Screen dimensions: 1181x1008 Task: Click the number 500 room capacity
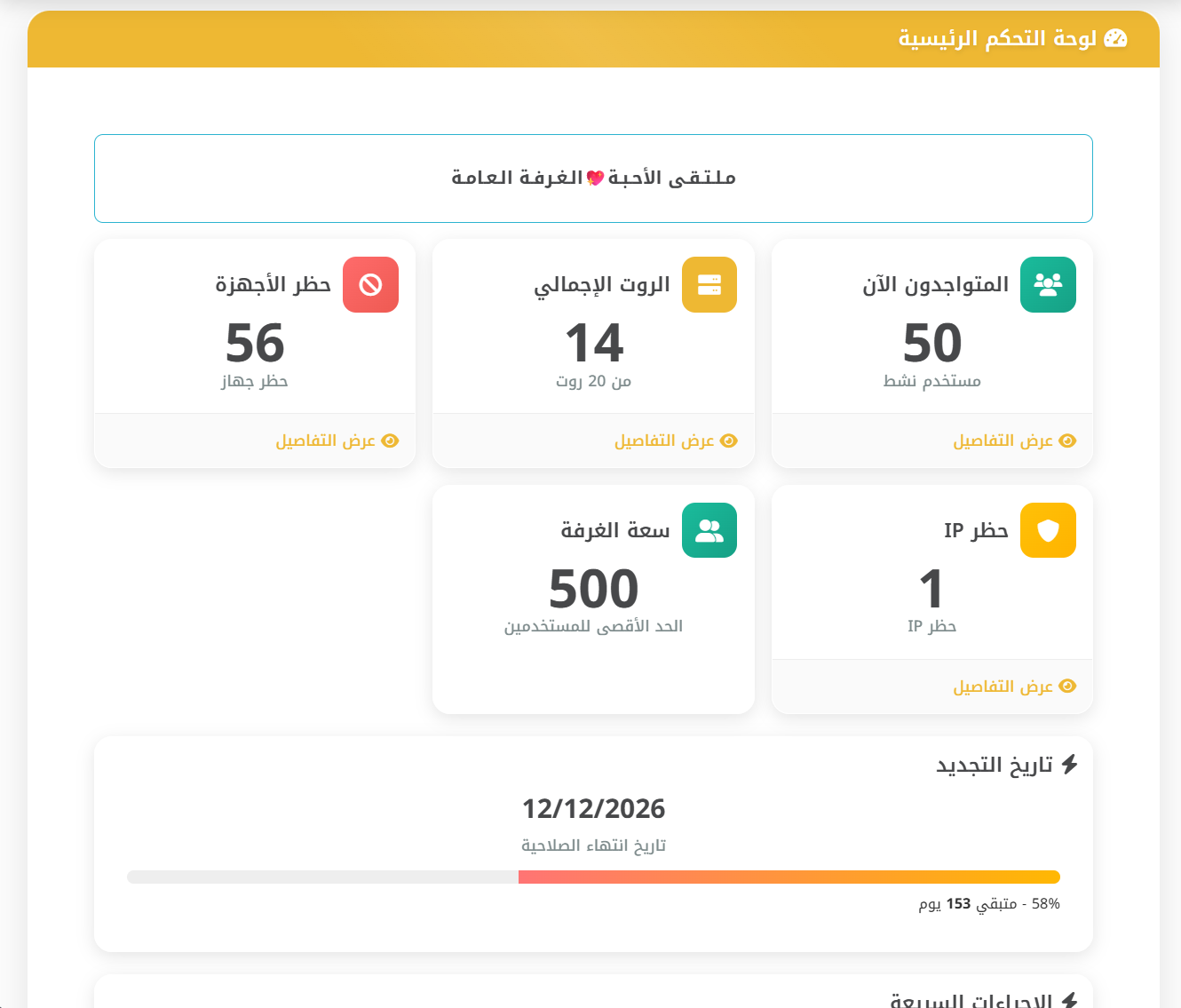pos(593,589)
